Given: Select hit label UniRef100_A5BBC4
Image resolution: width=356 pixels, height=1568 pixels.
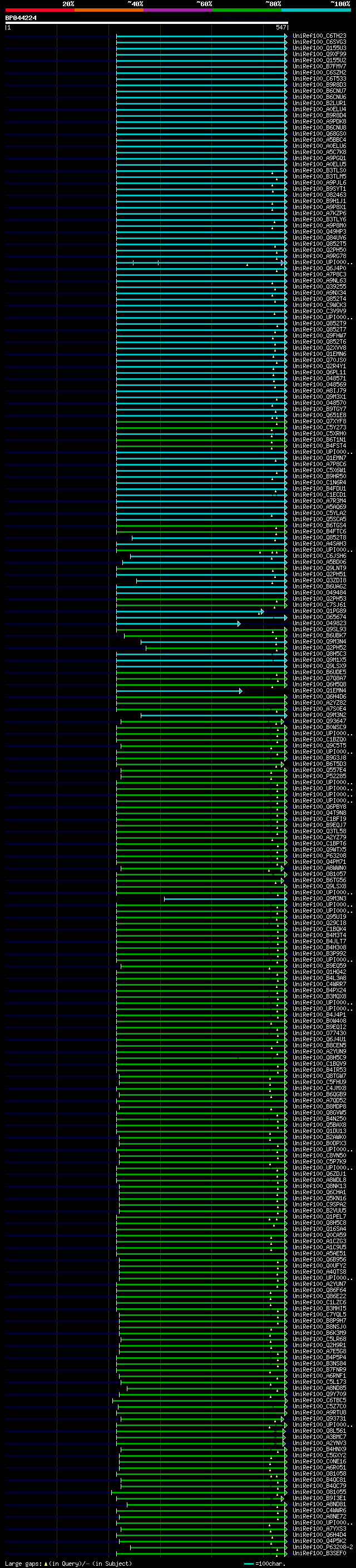Looking at the screenshot, I should [319, 140].
